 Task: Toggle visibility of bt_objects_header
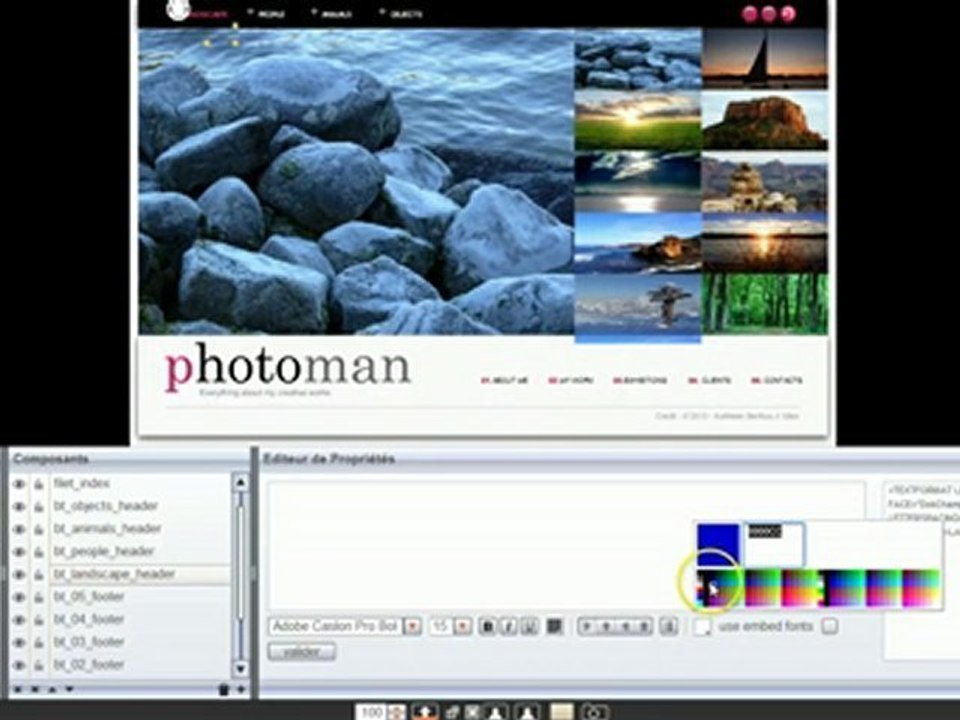click(x=19, y=506)
